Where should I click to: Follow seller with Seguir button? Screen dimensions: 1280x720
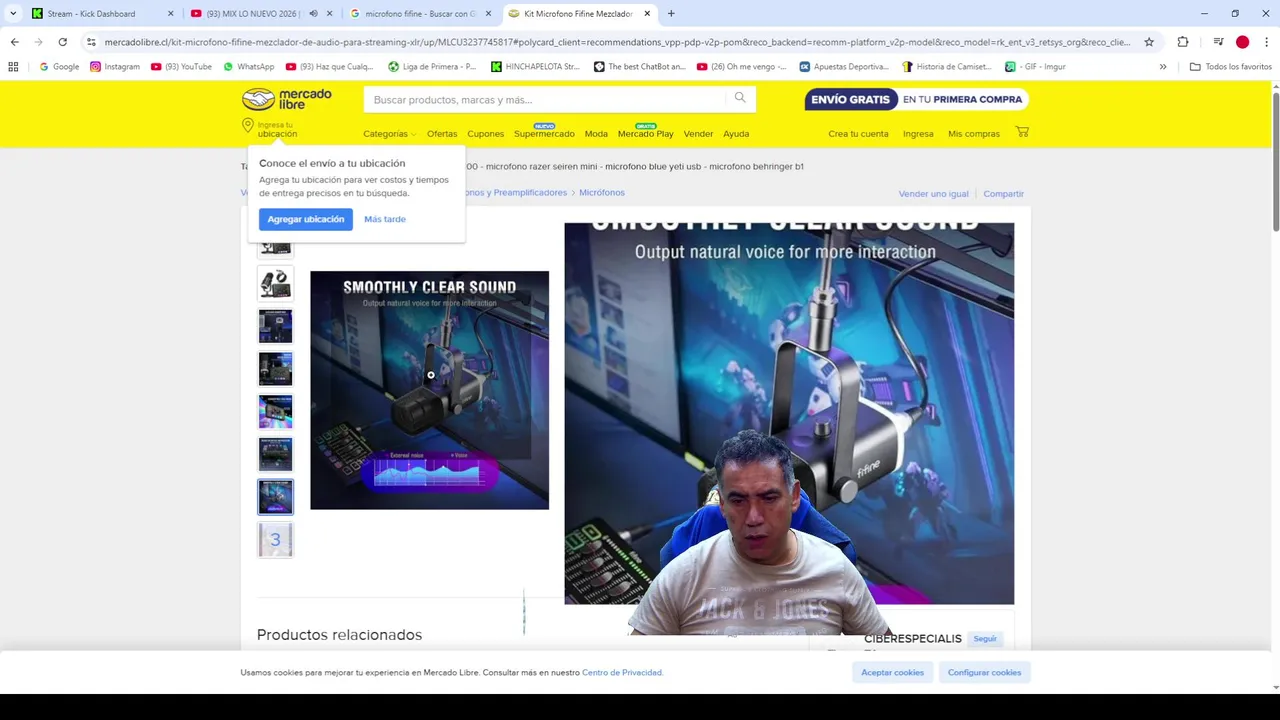pos(985,639)
